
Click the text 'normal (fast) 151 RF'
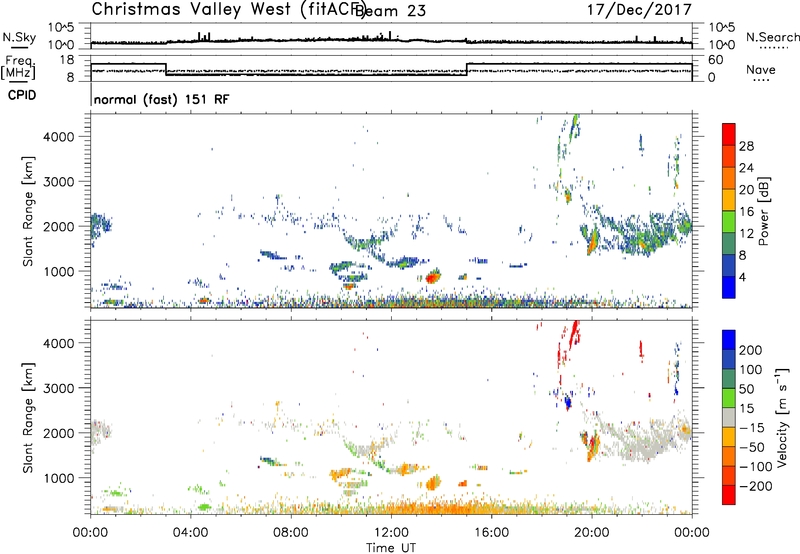(161, 99)
